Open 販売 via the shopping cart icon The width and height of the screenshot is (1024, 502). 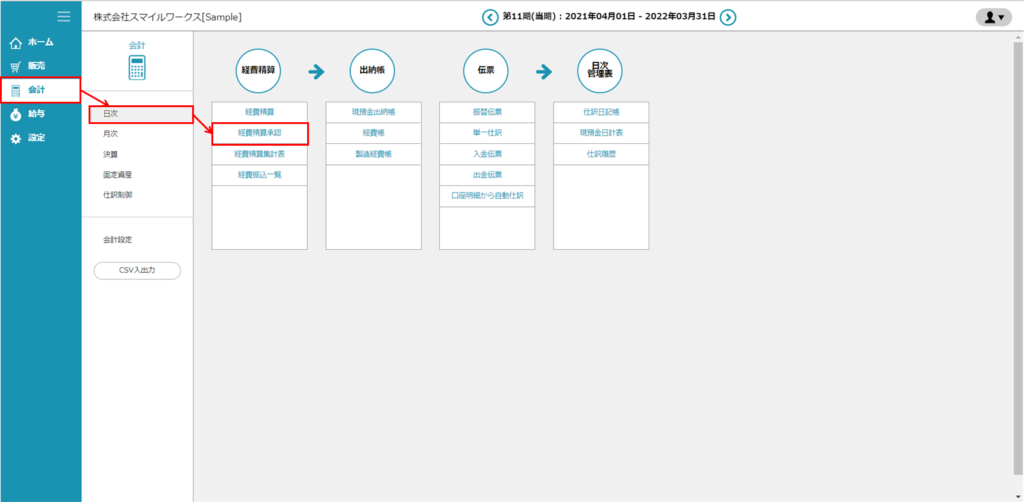pos(15,67)
